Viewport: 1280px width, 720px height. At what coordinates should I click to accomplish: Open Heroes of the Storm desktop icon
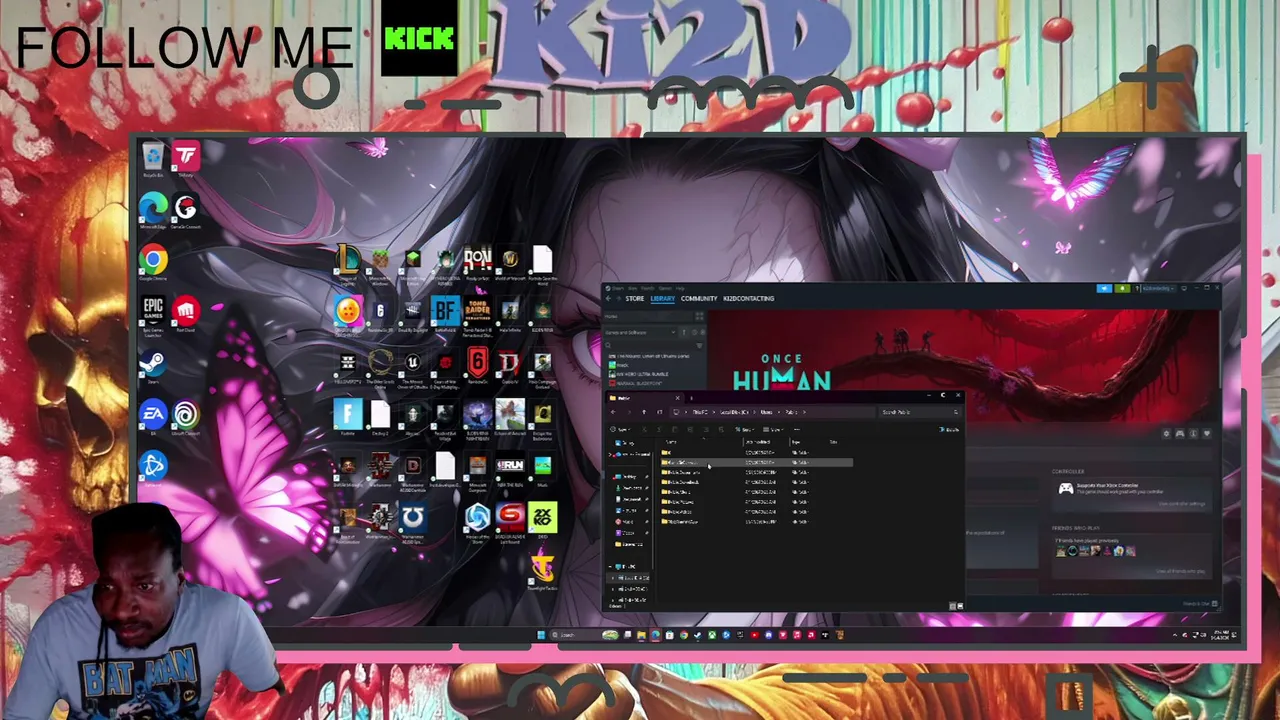click(477, 519)
